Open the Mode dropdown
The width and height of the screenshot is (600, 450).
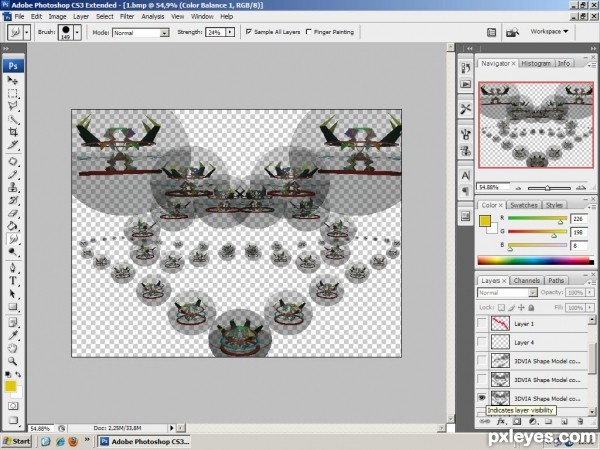point(165,33)
